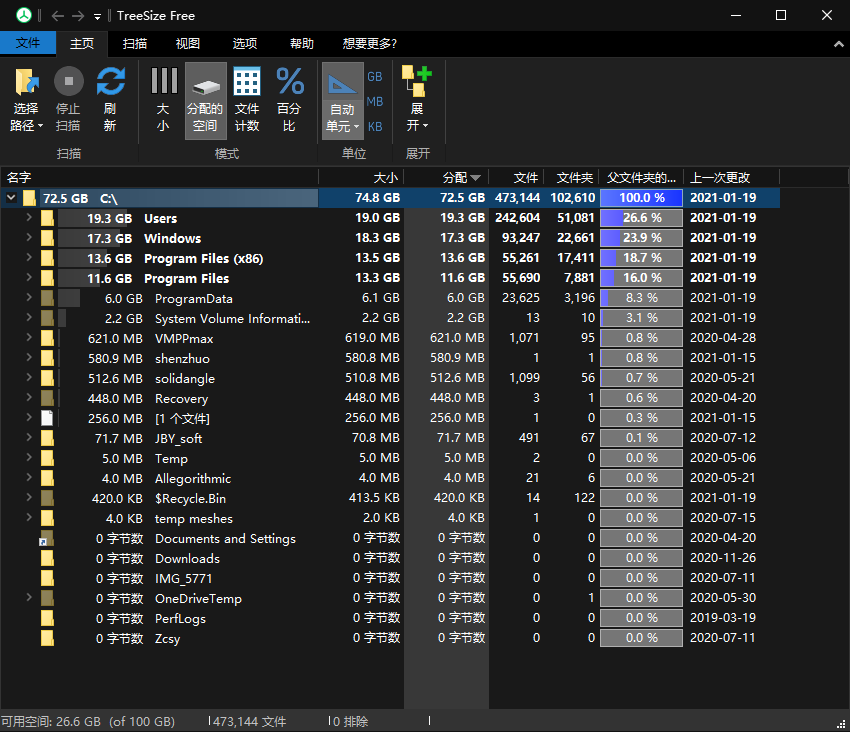The width and height of the screenshot is (850, 732).
Task: Open the 扫描 (Scan) ribbon tab
Action: pyautogui.click(x=135, y=44)
